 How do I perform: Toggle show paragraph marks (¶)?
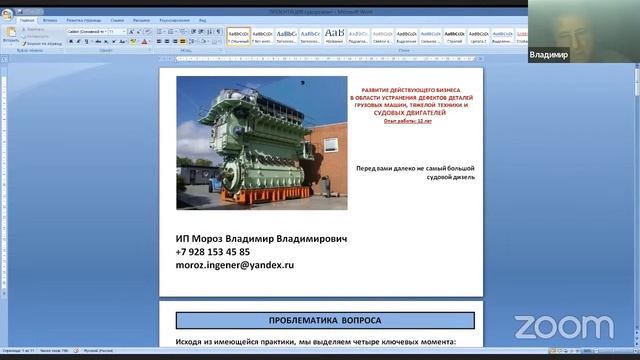click(218, 31)
